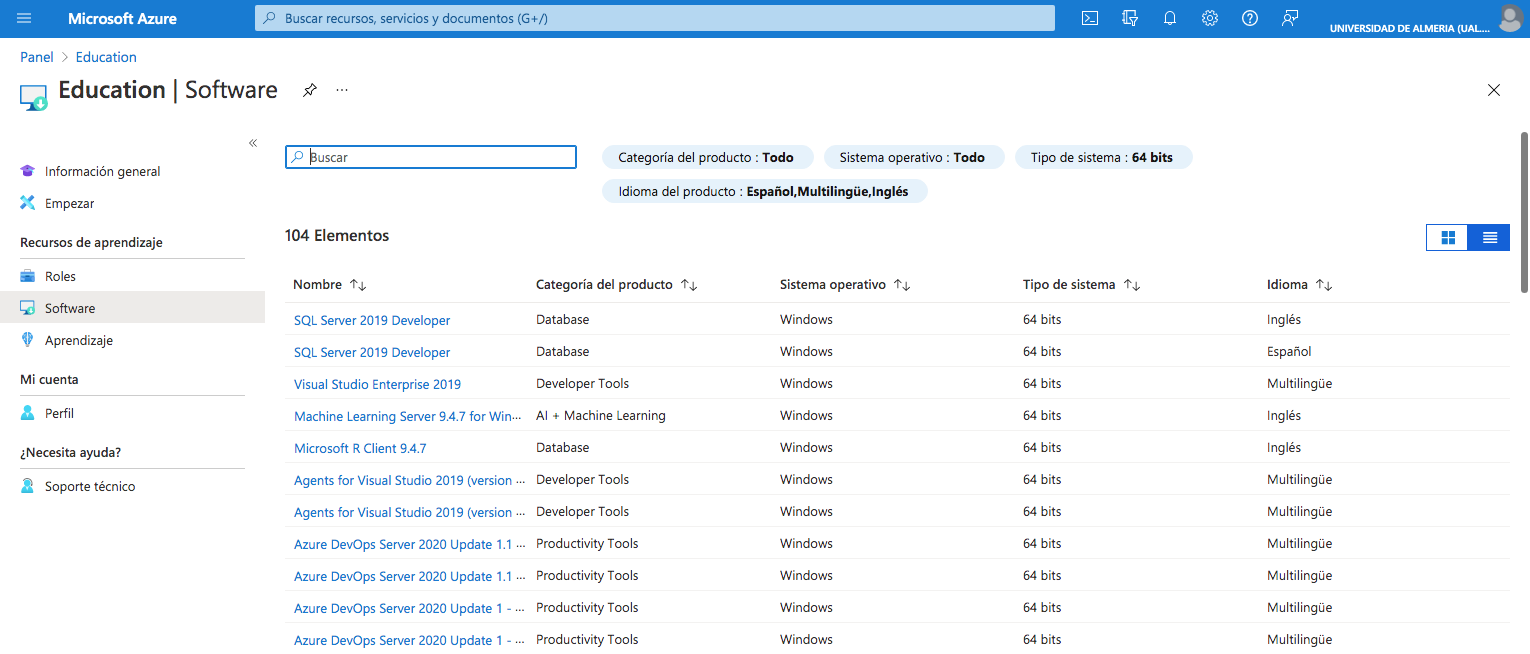
Task: Select Software in the sidebar
Action: [x=132, y=308]
